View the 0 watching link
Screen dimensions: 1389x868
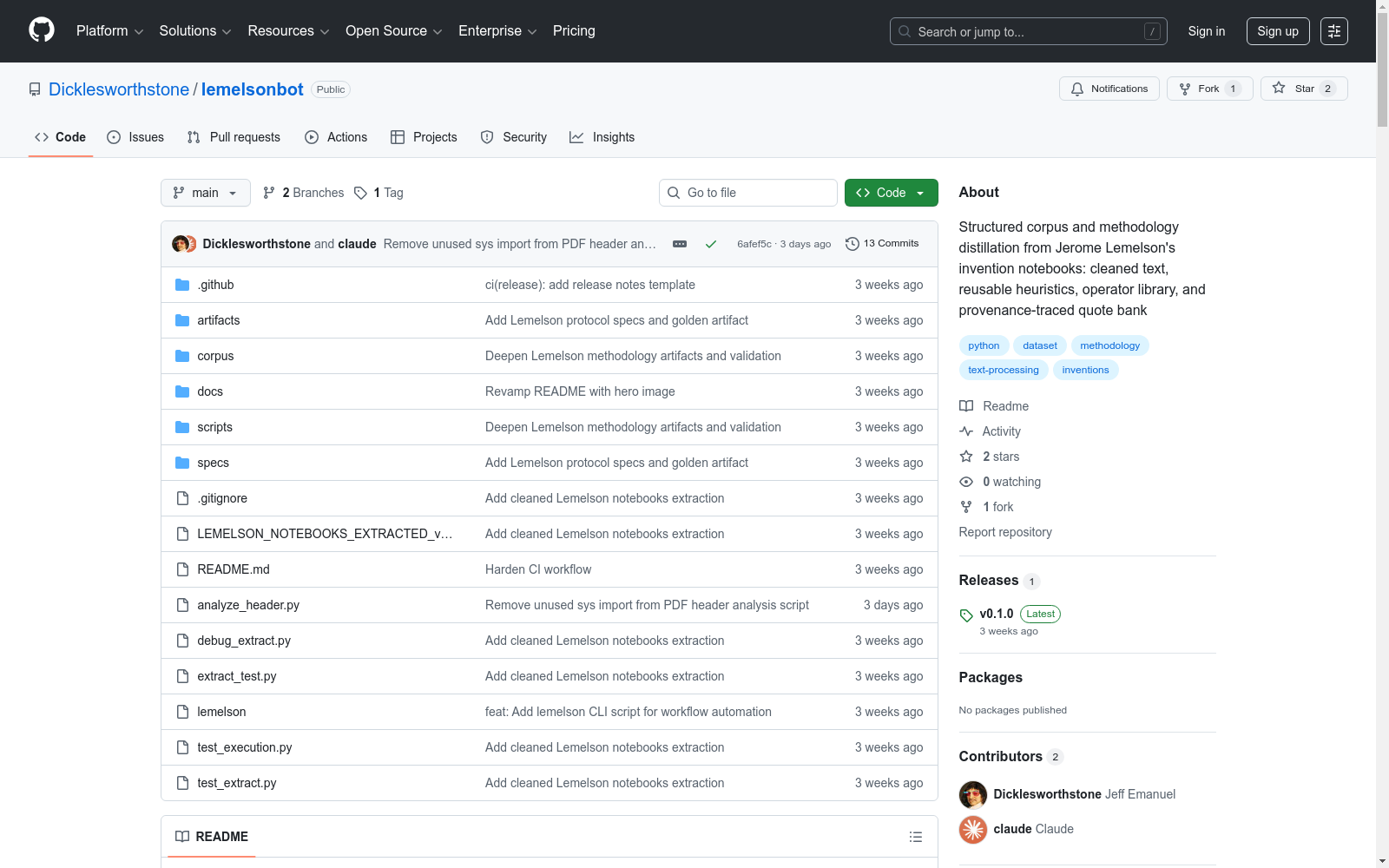pos(1000,482)
